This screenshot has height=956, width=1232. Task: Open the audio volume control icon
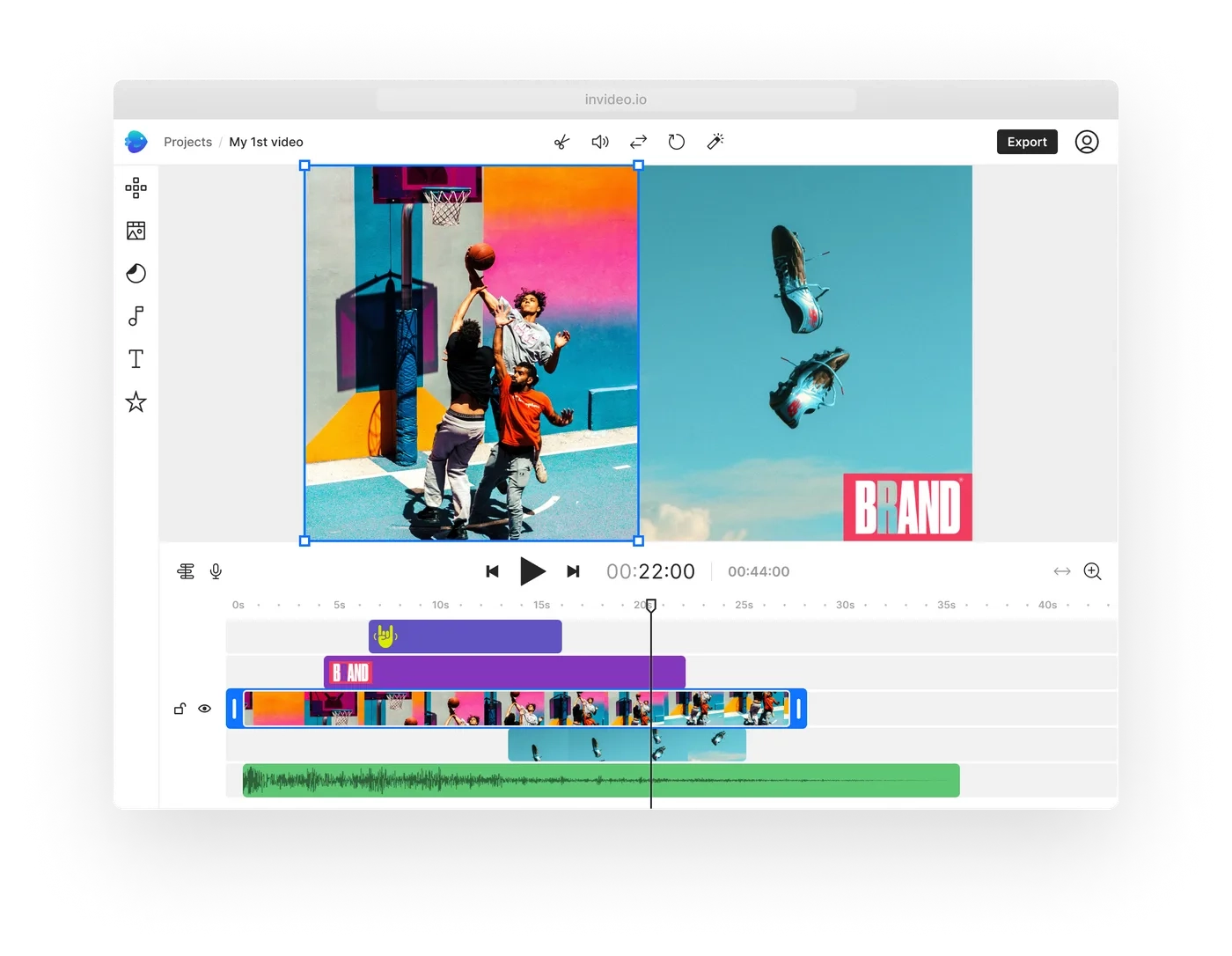pos(599,141)
